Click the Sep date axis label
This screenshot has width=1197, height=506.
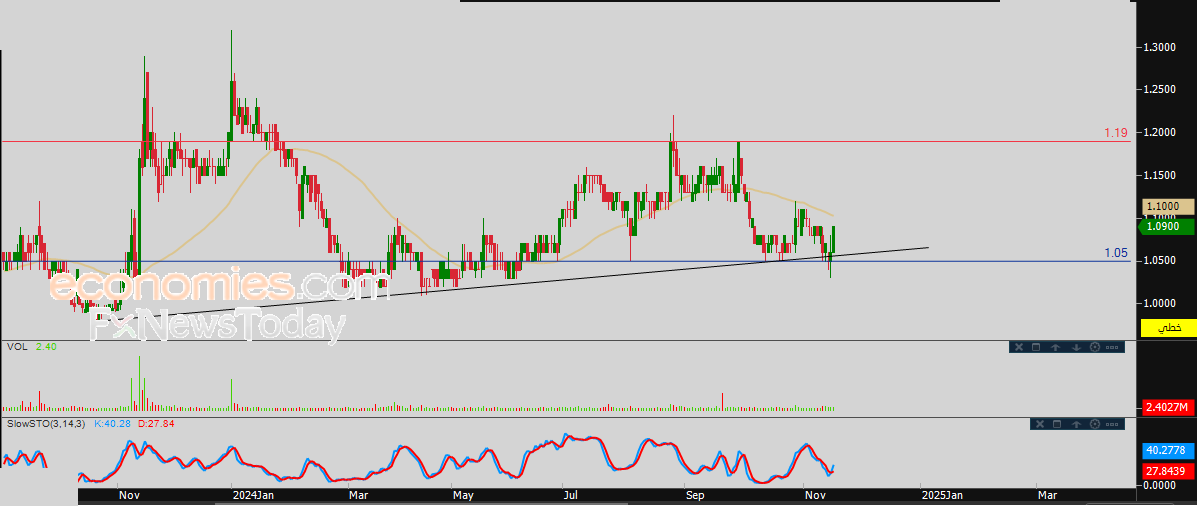point(694,496)
